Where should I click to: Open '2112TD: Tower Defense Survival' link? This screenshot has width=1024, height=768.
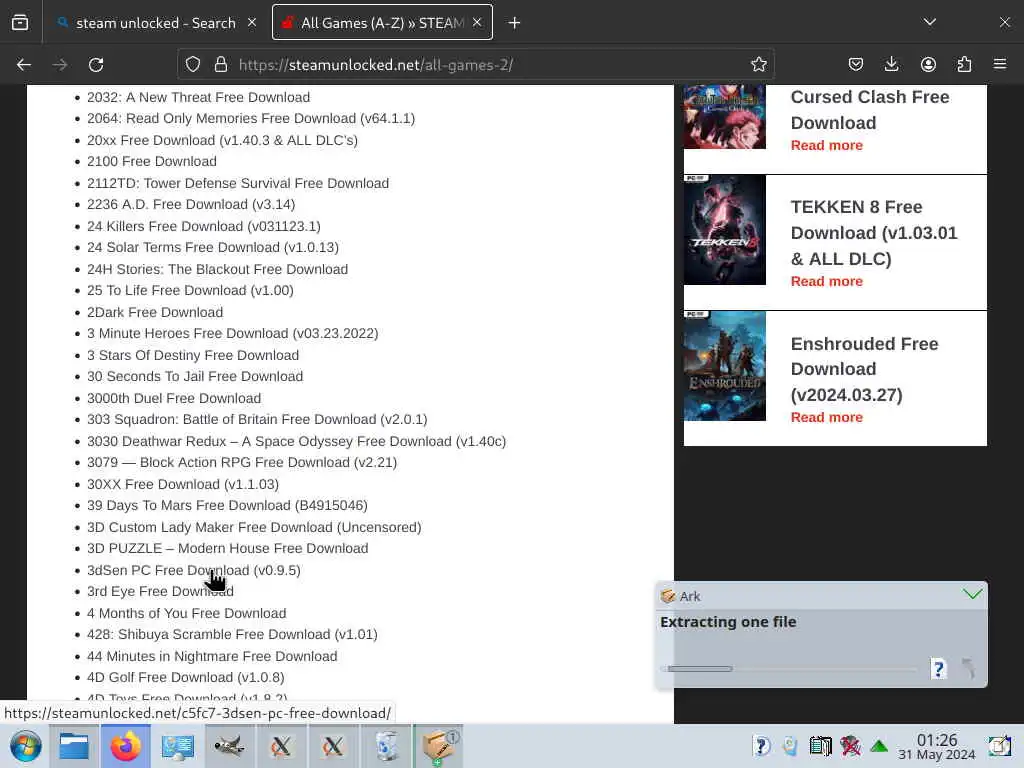coord(238,184)
